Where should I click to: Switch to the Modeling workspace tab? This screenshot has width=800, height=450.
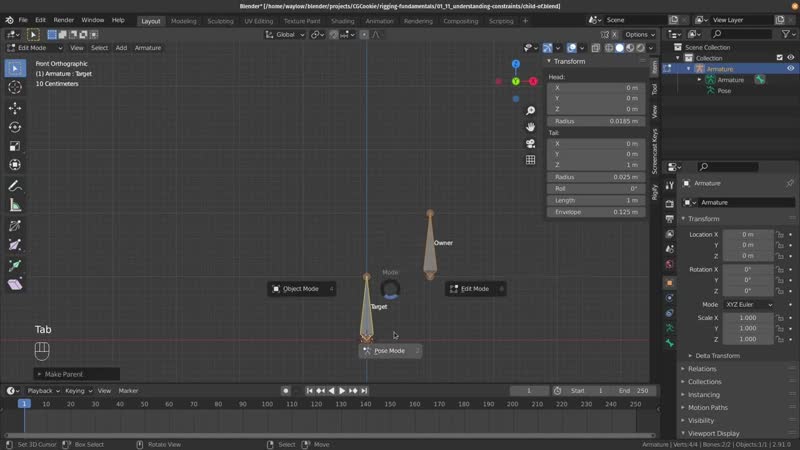[x=184, y=21]
